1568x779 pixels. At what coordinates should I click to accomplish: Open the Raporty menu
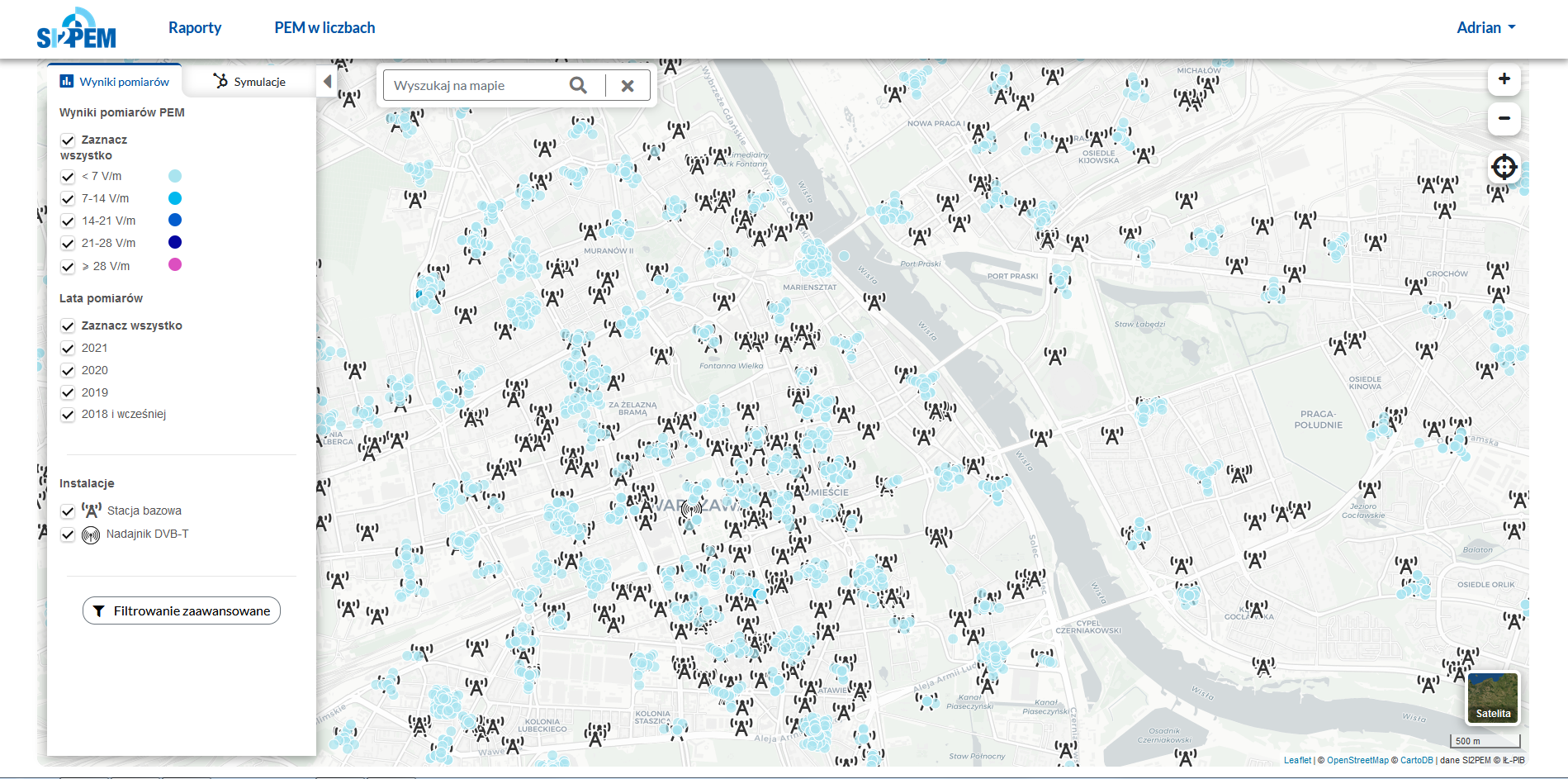tap(195, 27)
